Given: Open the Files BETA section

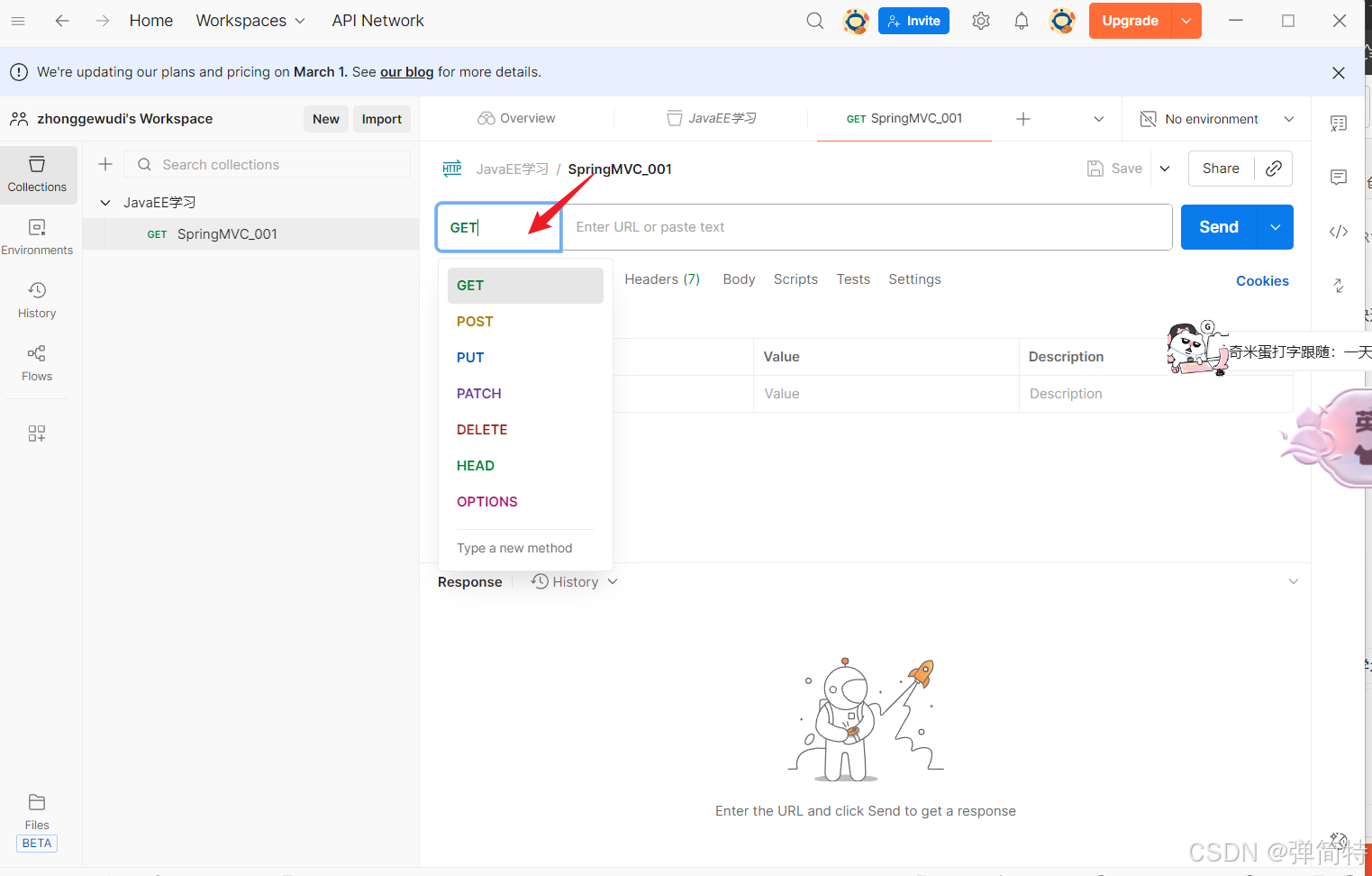Looking at the screenshot, I should click(x=37, y=822).
